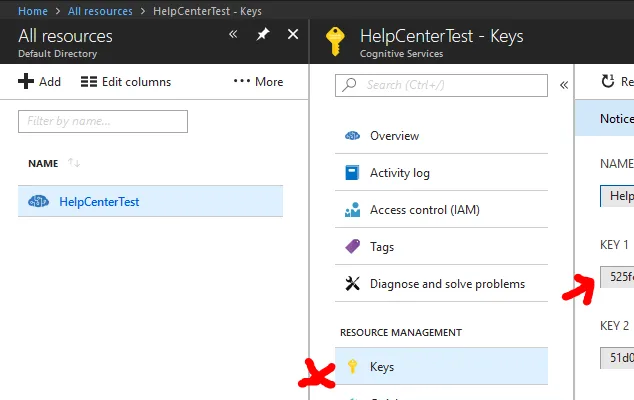
Task: Click the yellow key icon beside Keys
Action: pyautogui.click(x=352, y=367)
